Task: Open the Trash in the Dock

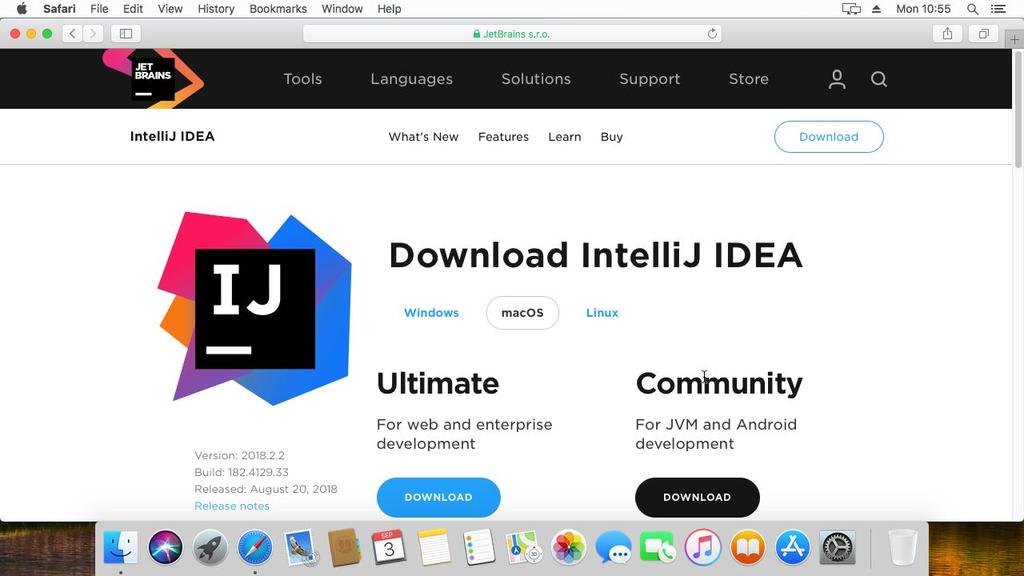Action: coord(903,547)
